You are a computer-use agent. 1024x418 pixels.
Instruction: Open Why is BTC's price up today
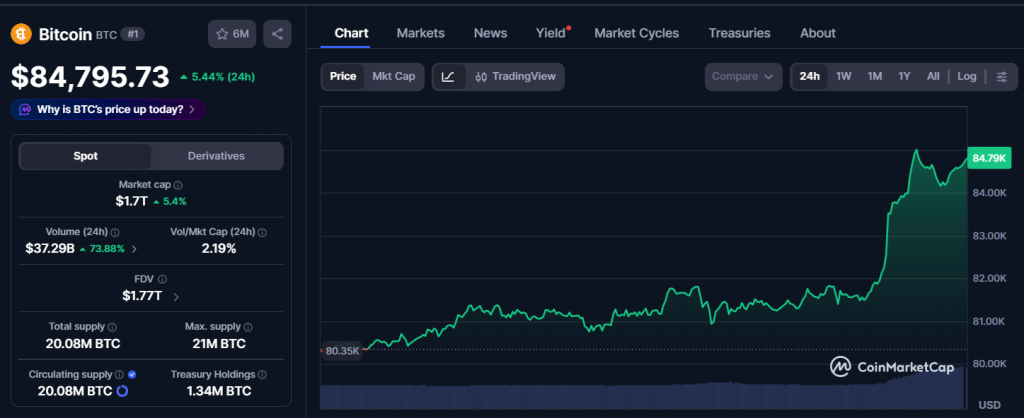click(108, 109)
